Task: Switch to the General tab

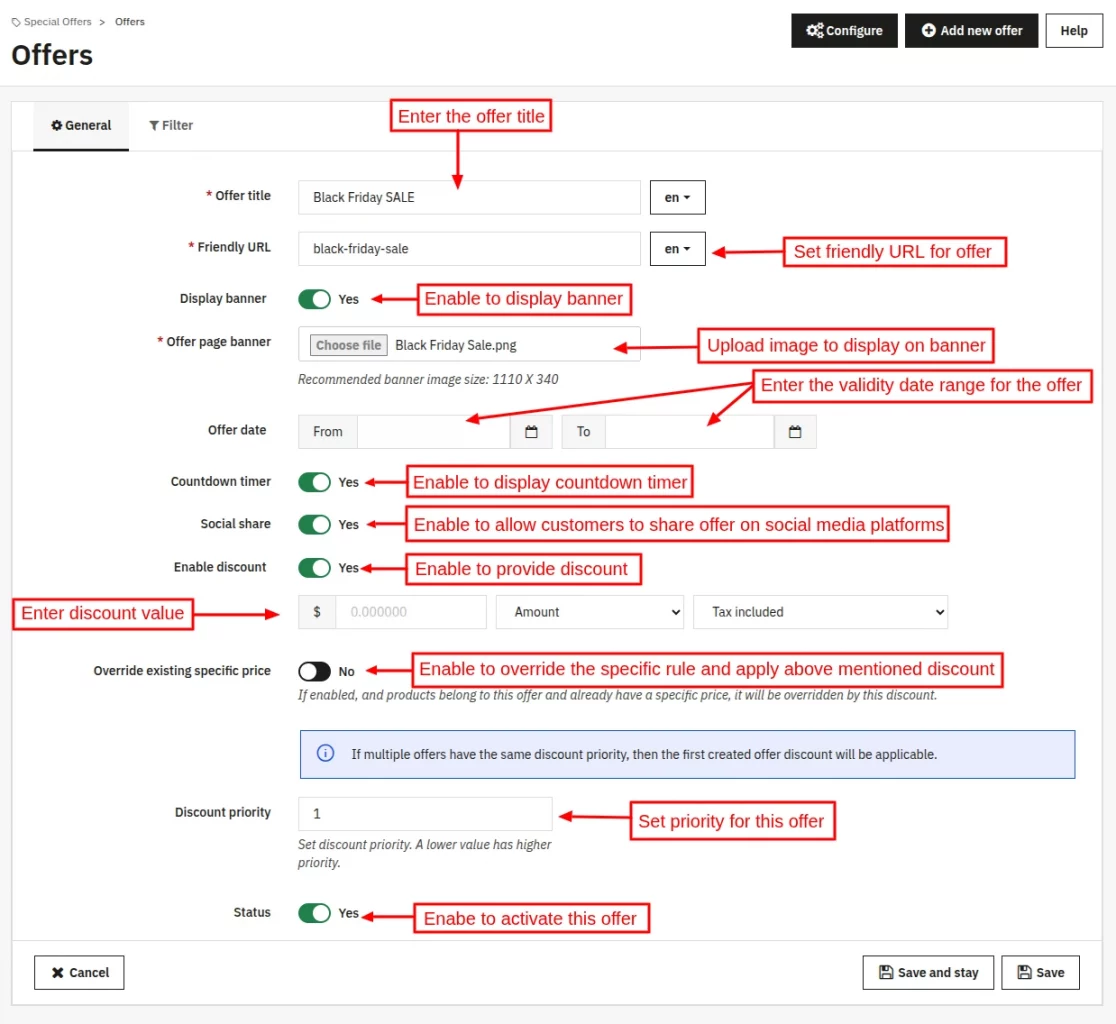Action: click(x=81, y=126)
